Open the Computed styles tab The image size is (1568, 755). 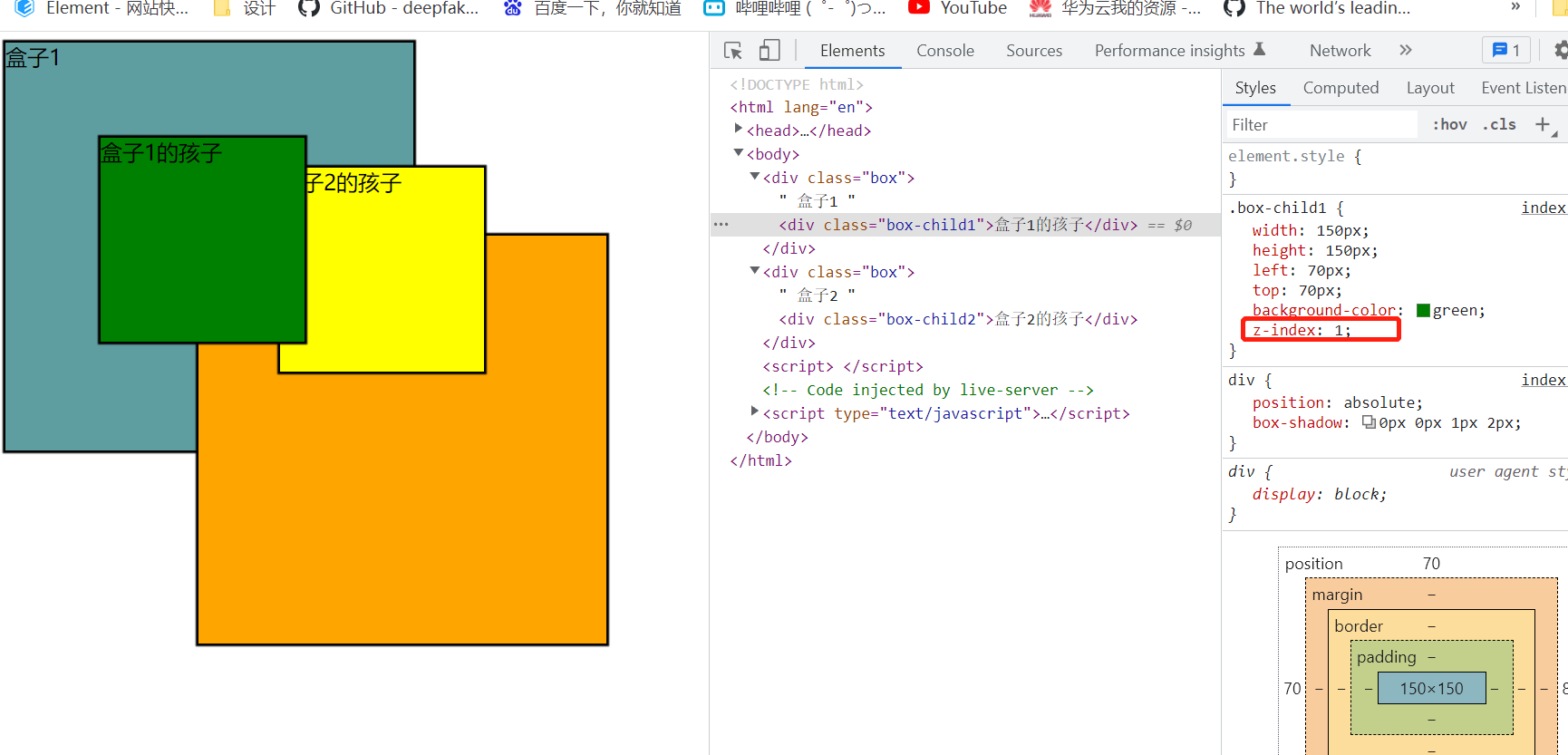click(x=1341, y=88)
